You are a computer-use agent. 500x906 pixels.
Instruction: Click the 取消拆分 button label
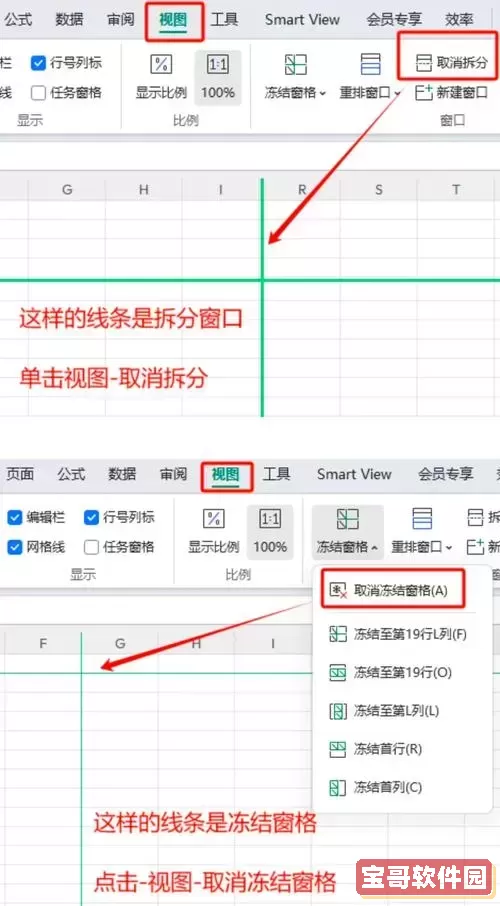[x=462, y=63]
